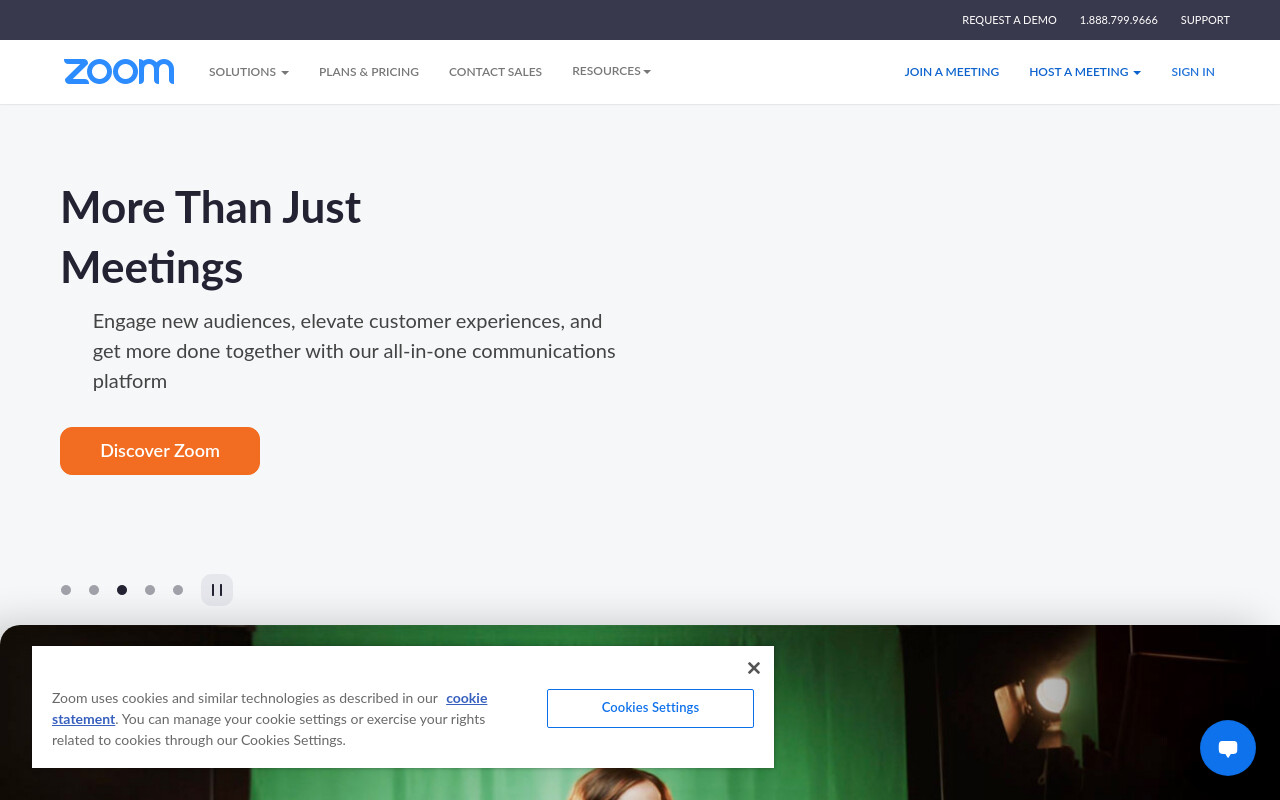Open the Contact Sales page
This screenshot has width=1280, height=800.
[x=495, y=72]
